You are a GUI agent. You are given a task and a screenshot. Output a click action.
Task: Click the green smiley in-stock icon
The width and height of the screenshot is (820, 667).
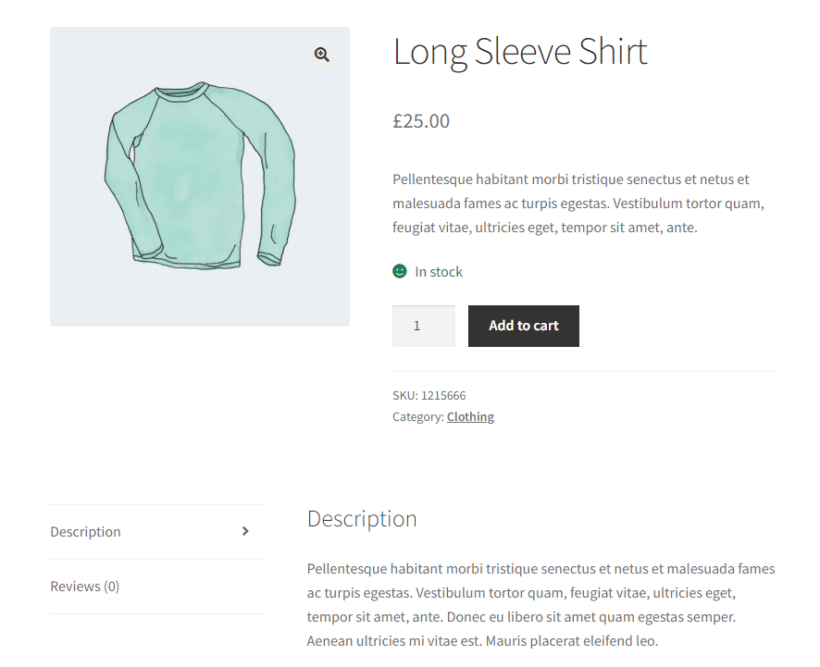click(x=399, y=271)
